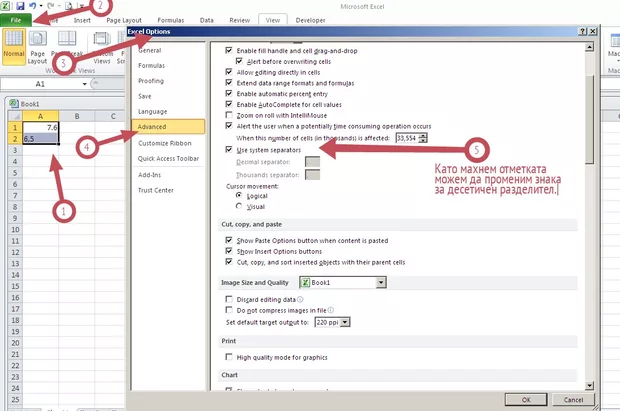This screenshot has width=620, height=411.
Task: Click OK in Excel Options
Action: (x=526, y=400)
